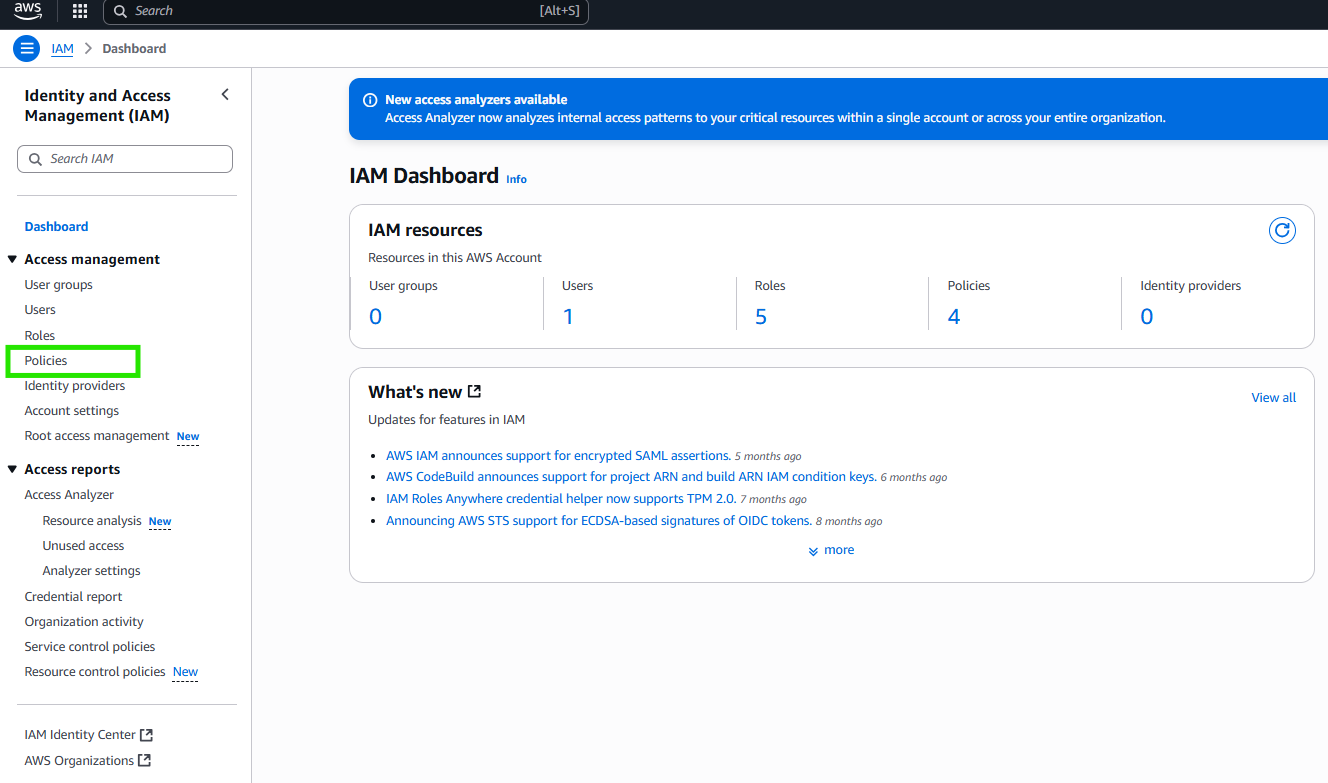Click the Roles count 5
The height and width of the screenshot is (783, 1328).
click(761, 317)
